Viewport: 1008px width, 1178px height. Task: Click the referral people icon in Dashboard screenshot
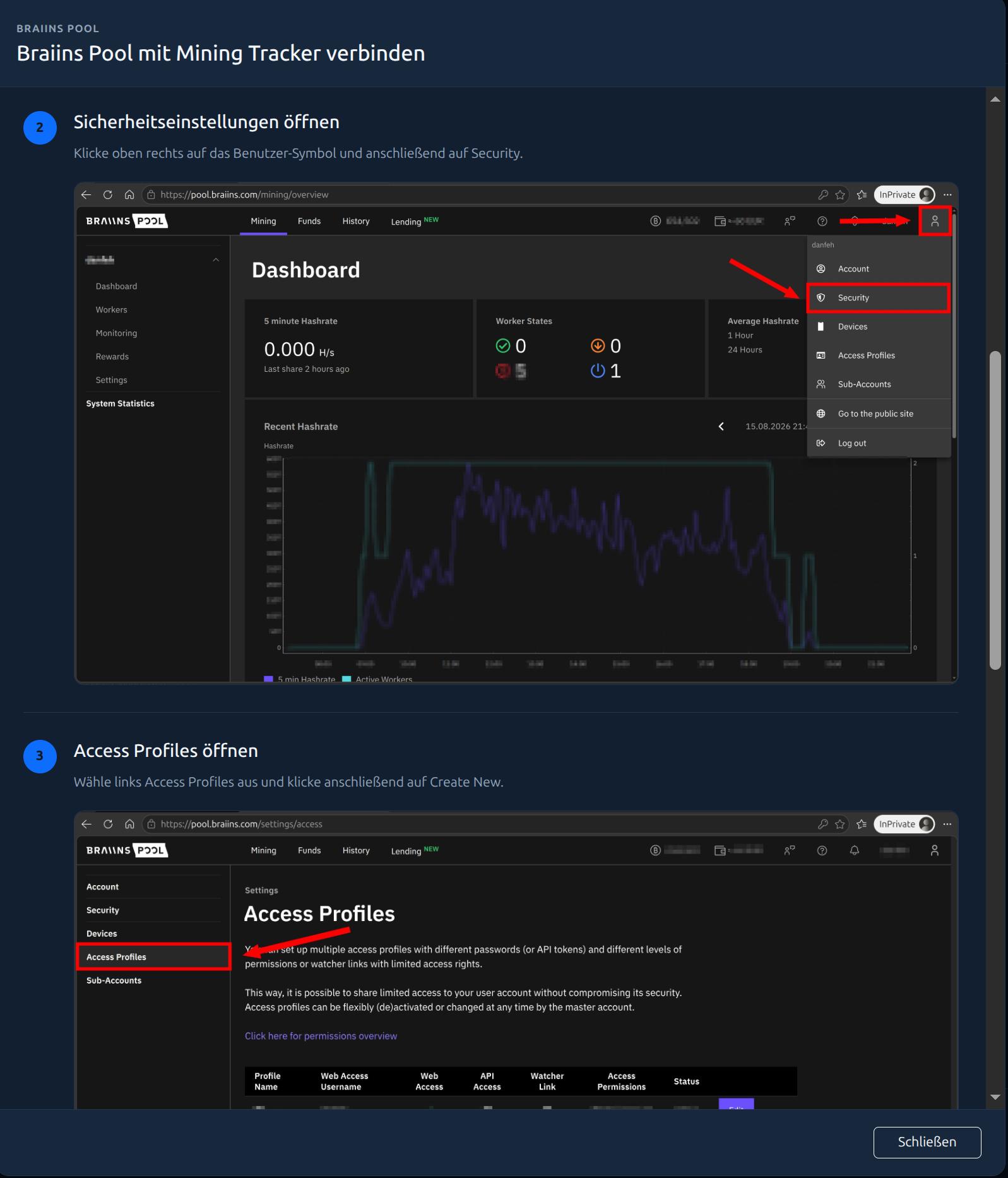tap(790, 221)
